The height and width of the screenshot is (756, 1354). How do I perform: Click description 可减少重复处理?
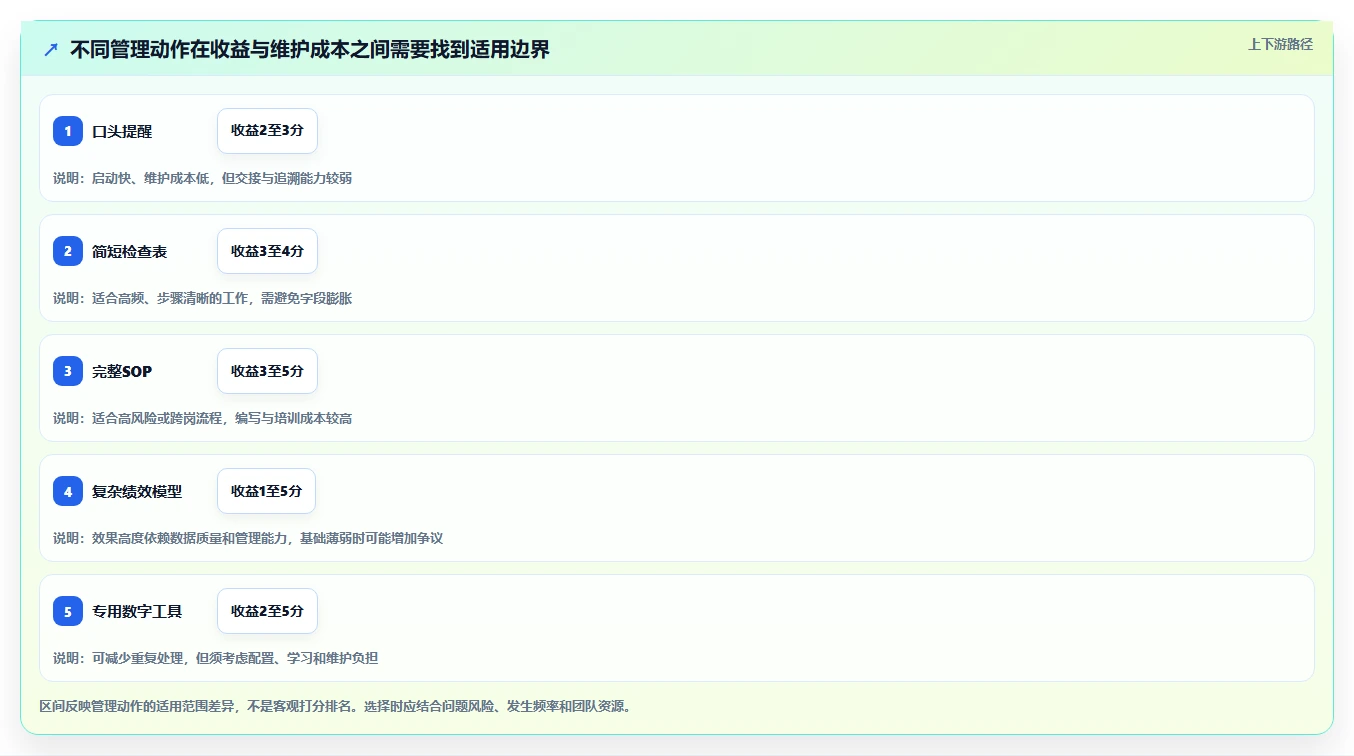[215, 658]
